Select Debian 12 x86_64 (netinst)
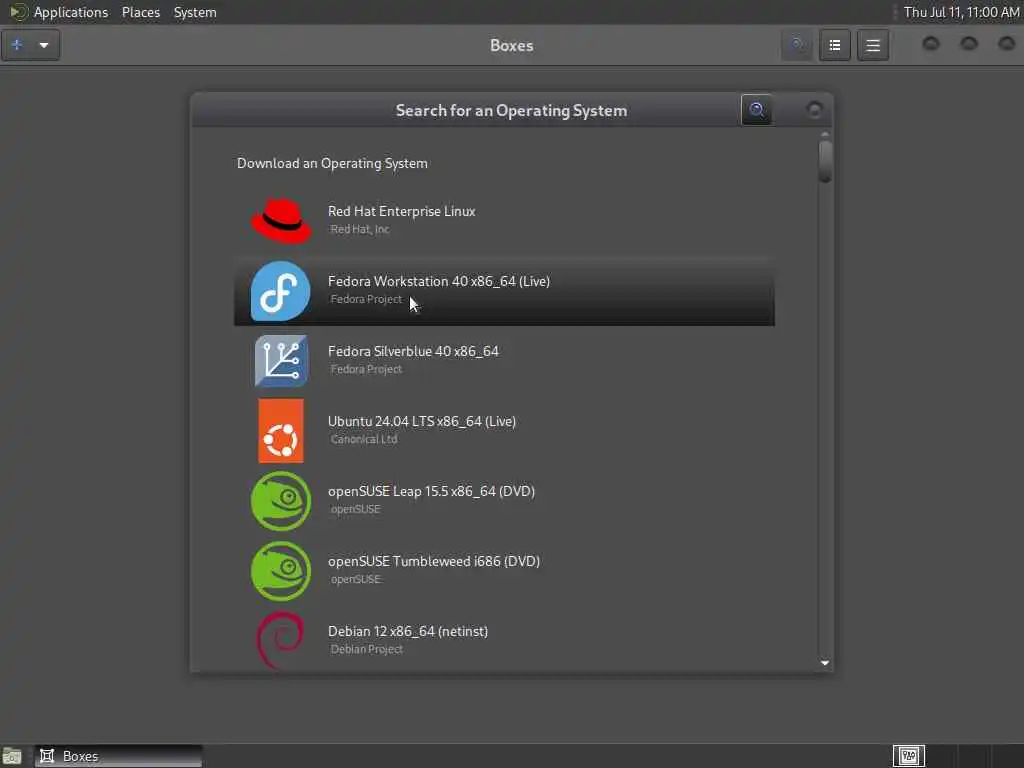 504,639
